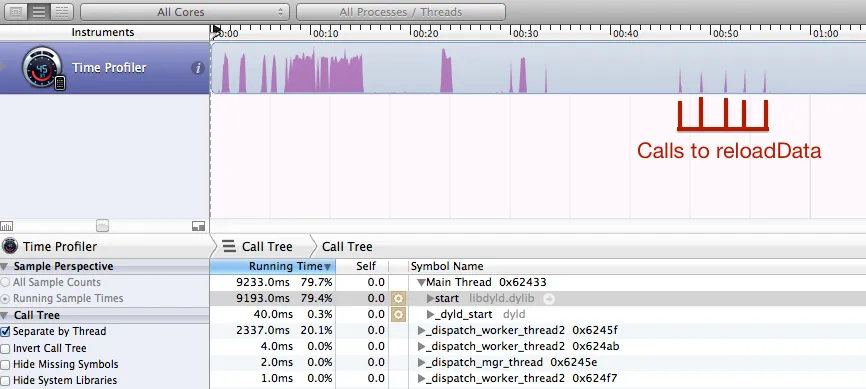Select the Time Profiler instrument track label
The height and width of the screenshot is (389, 866).
(x=109, y=67)
